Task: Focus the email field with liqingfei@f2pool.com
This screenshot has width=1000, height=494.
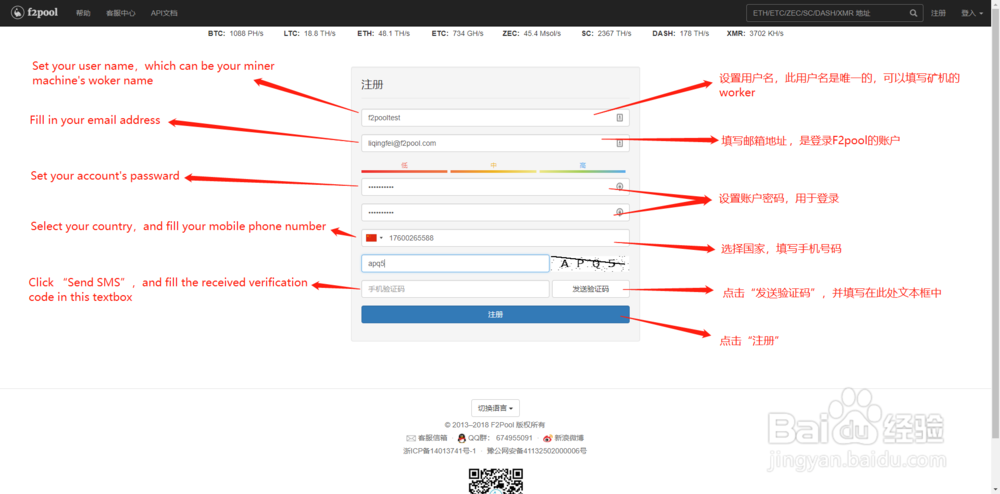Action: [x=496, y=143]
